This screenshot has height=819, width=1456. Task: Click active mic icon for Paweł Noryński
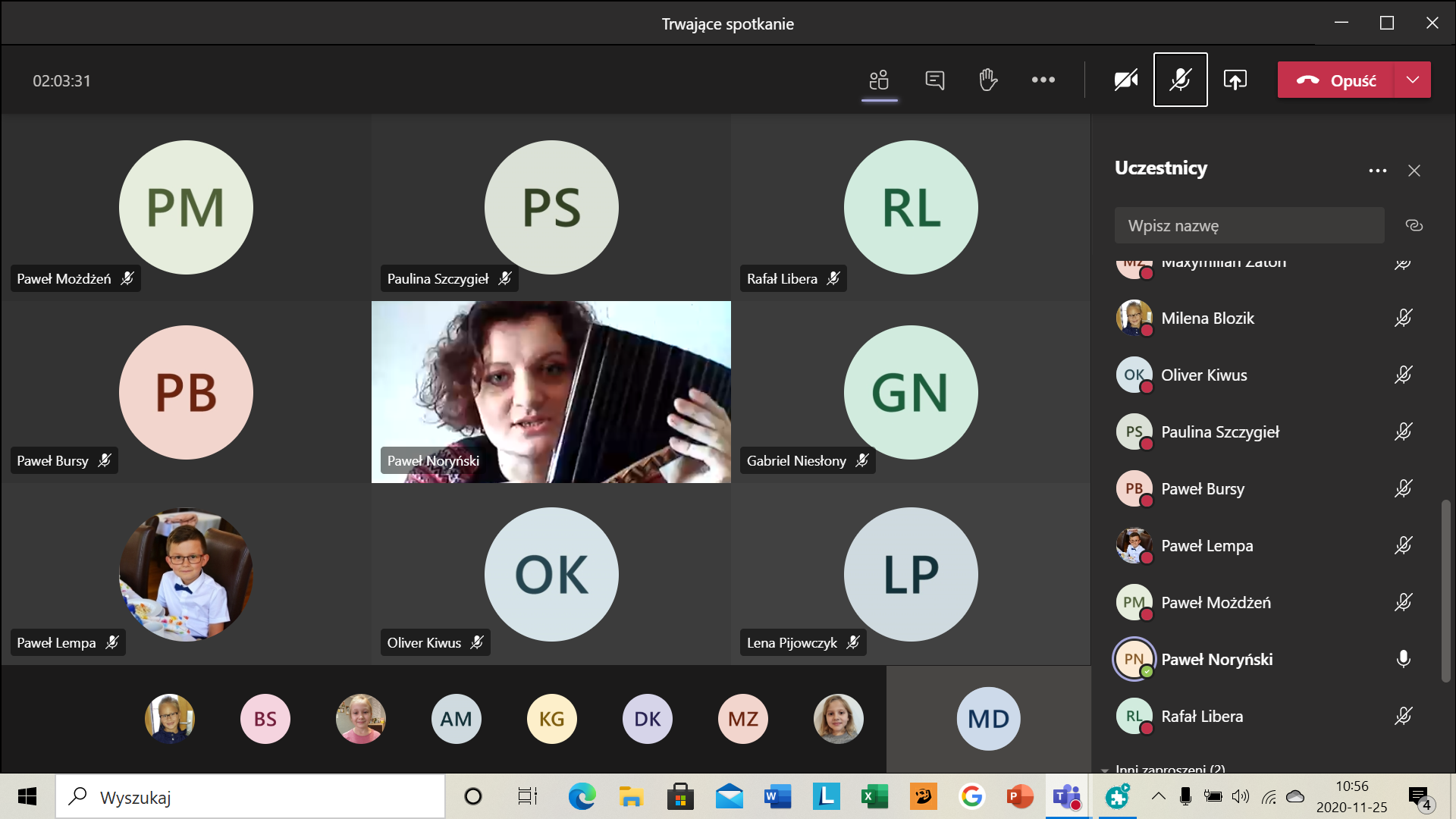1403,659
